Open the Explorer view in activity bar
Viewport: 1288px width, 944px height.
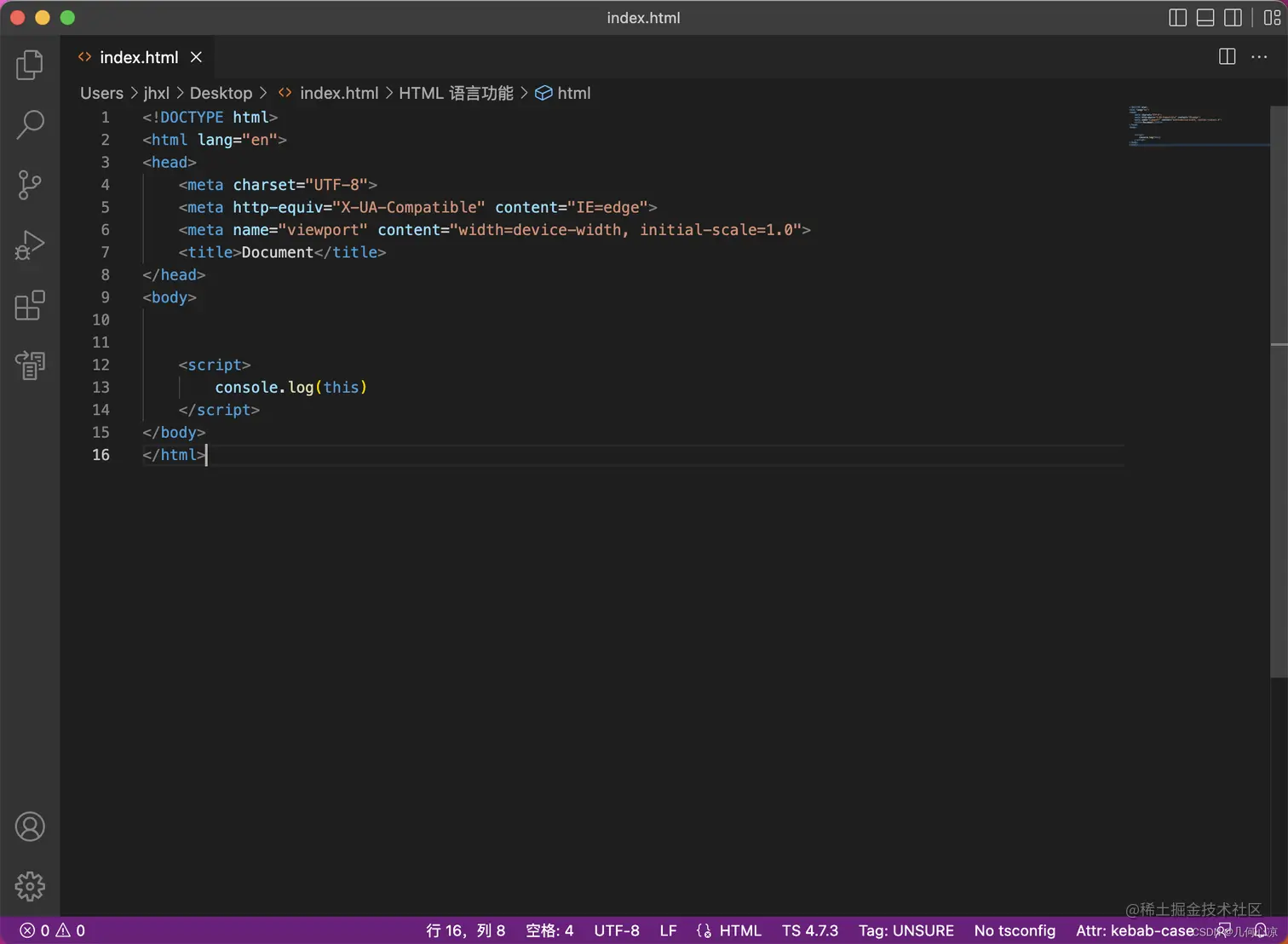tap(30, 65)
